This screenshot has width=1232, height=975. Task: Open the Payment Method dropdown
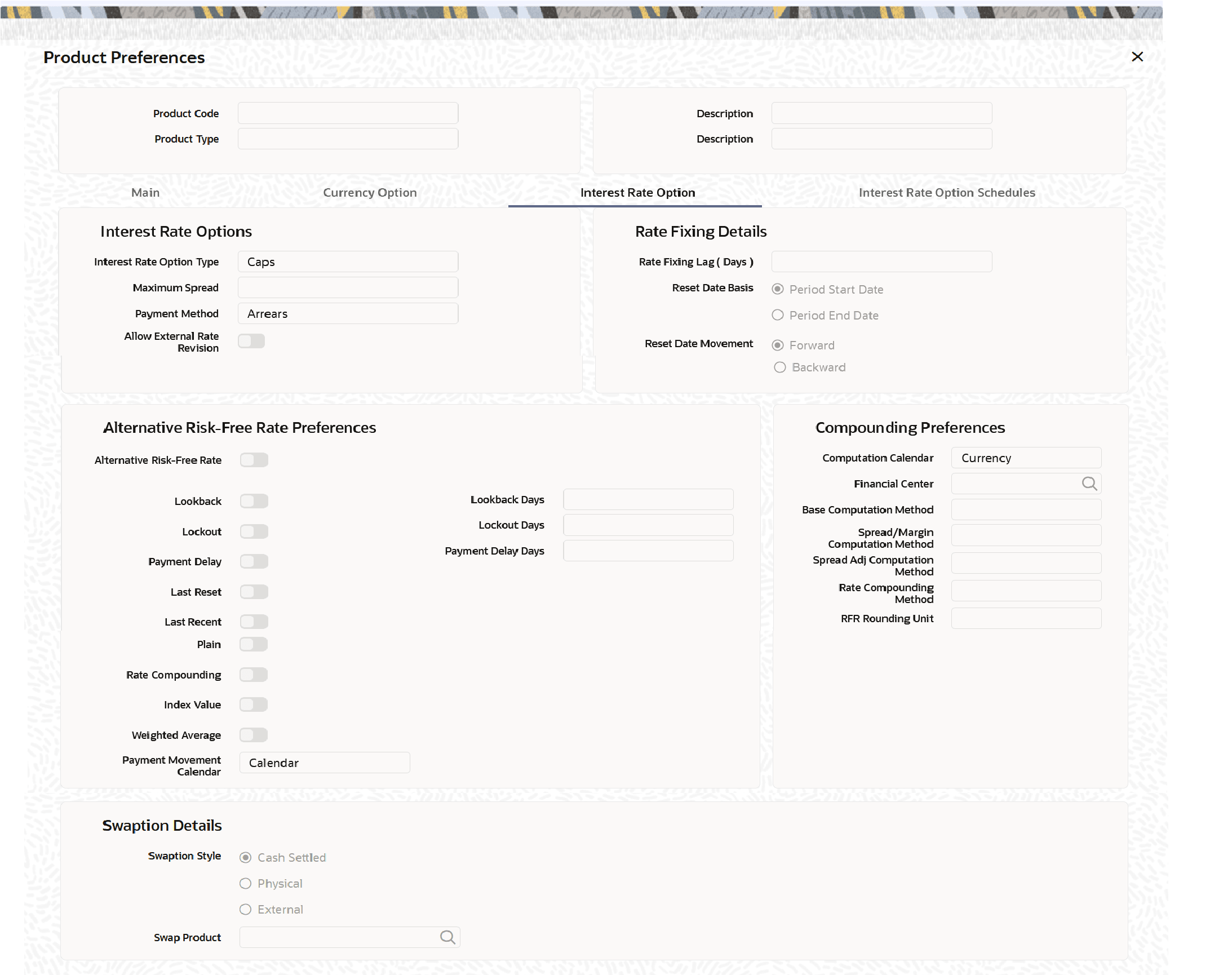(348, 314)
